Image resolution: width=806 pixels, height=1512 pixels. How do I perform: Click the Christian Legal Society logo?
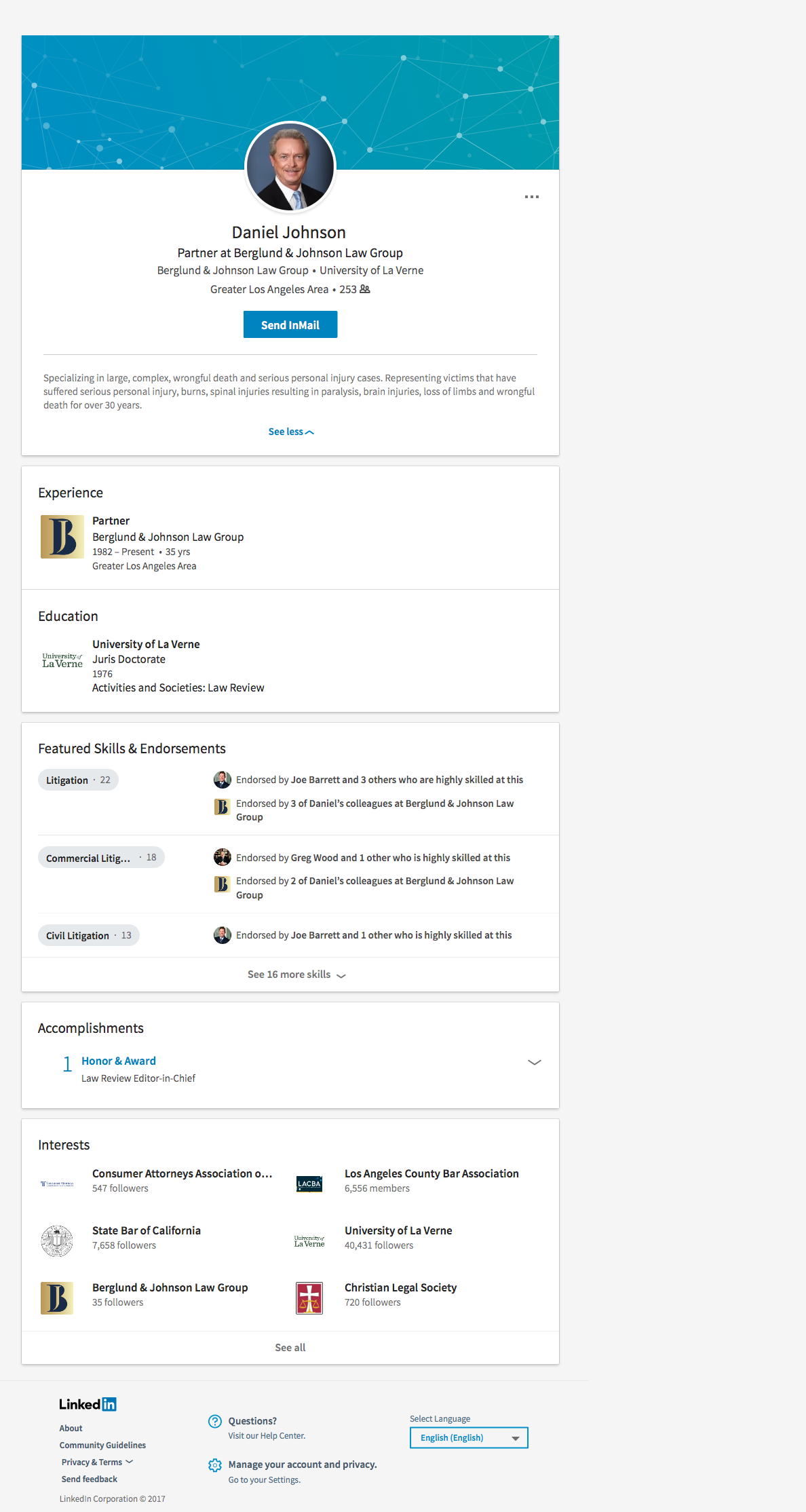tap(309, 1298)
